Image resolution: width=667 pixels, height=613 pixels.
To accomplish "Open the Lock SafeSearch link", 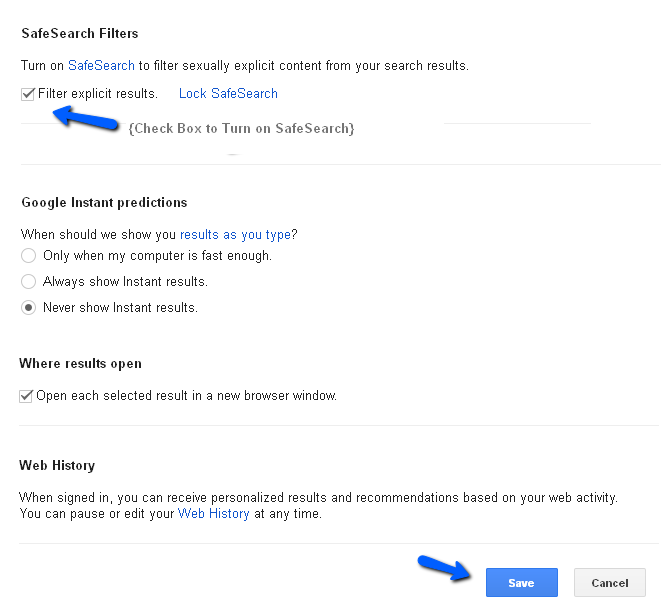I will click(228, 94).
